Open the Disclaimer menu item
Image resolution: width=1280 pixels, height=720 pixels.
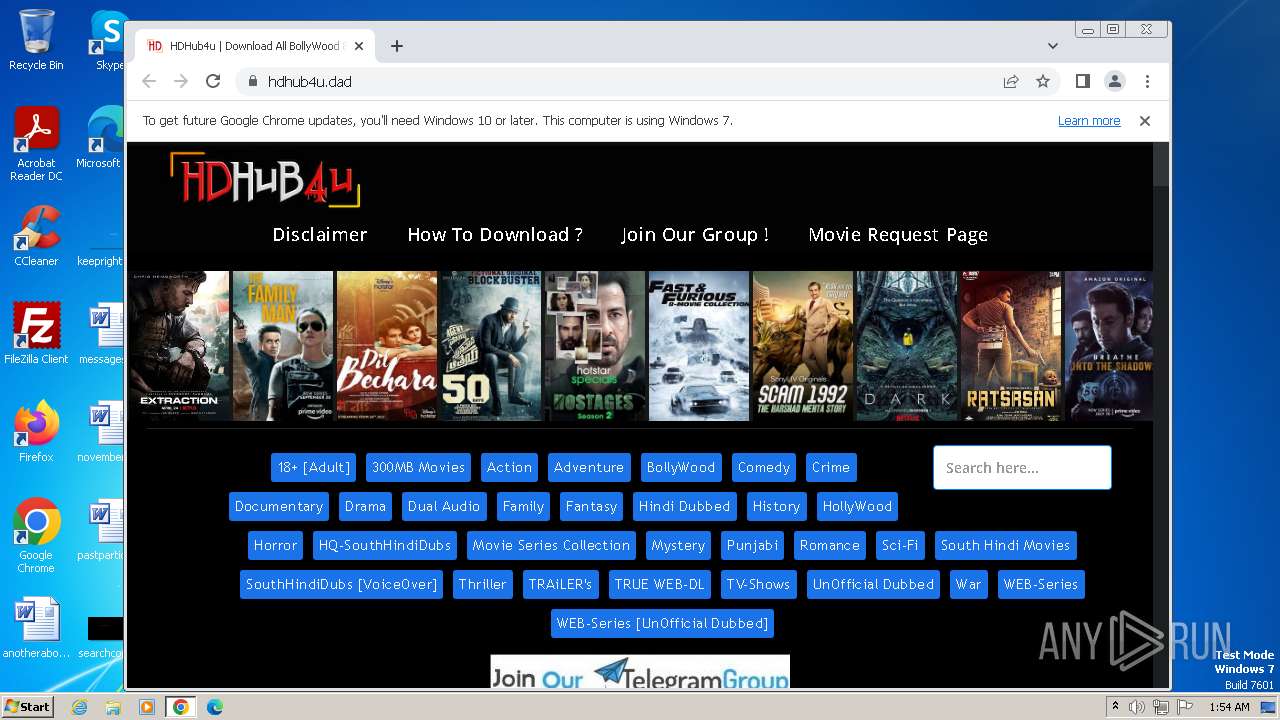click(320, 234)
